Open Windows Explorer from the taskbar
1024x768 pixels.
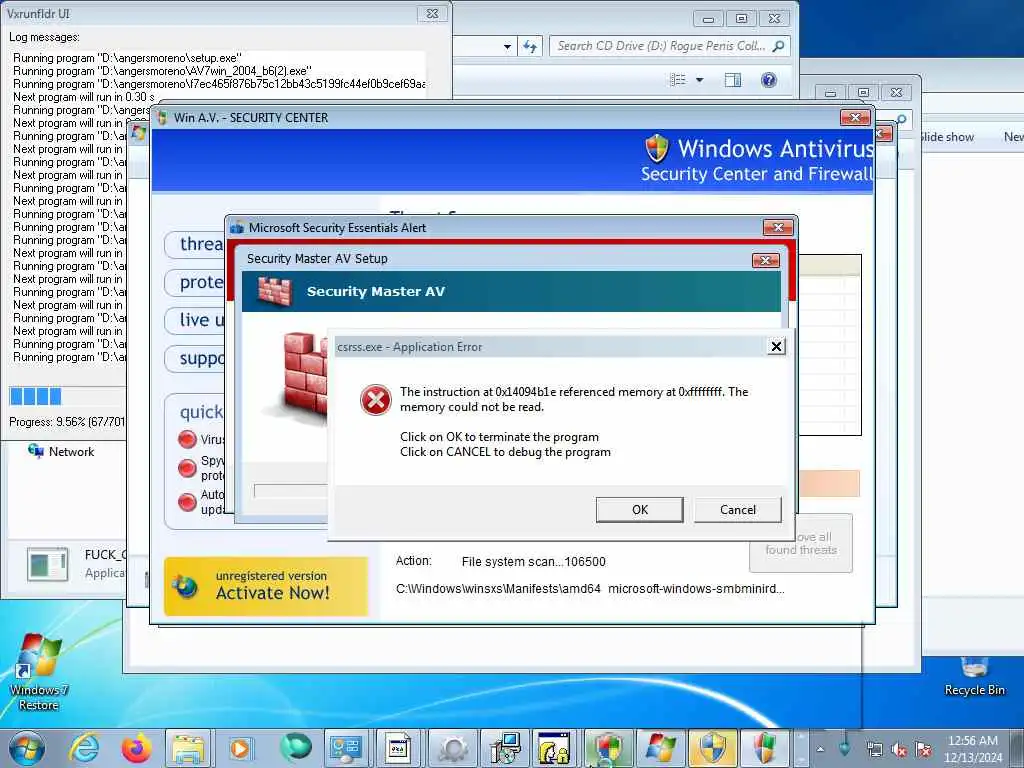tap(187, 749)
